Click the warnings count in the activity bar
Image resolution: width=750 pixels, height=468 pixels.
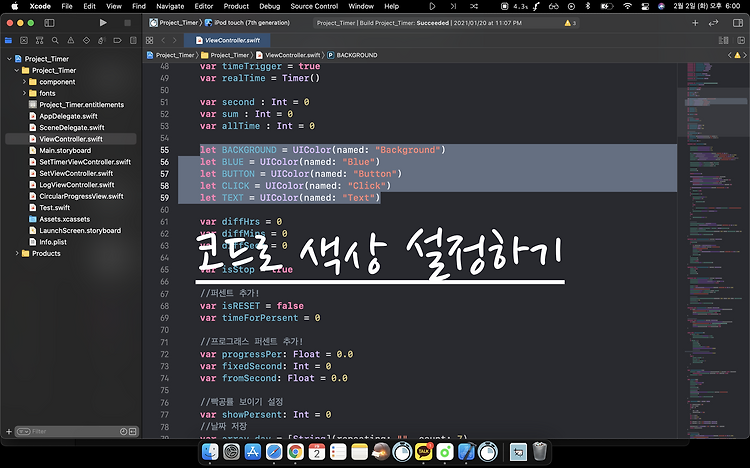click(x=570, y=22)
